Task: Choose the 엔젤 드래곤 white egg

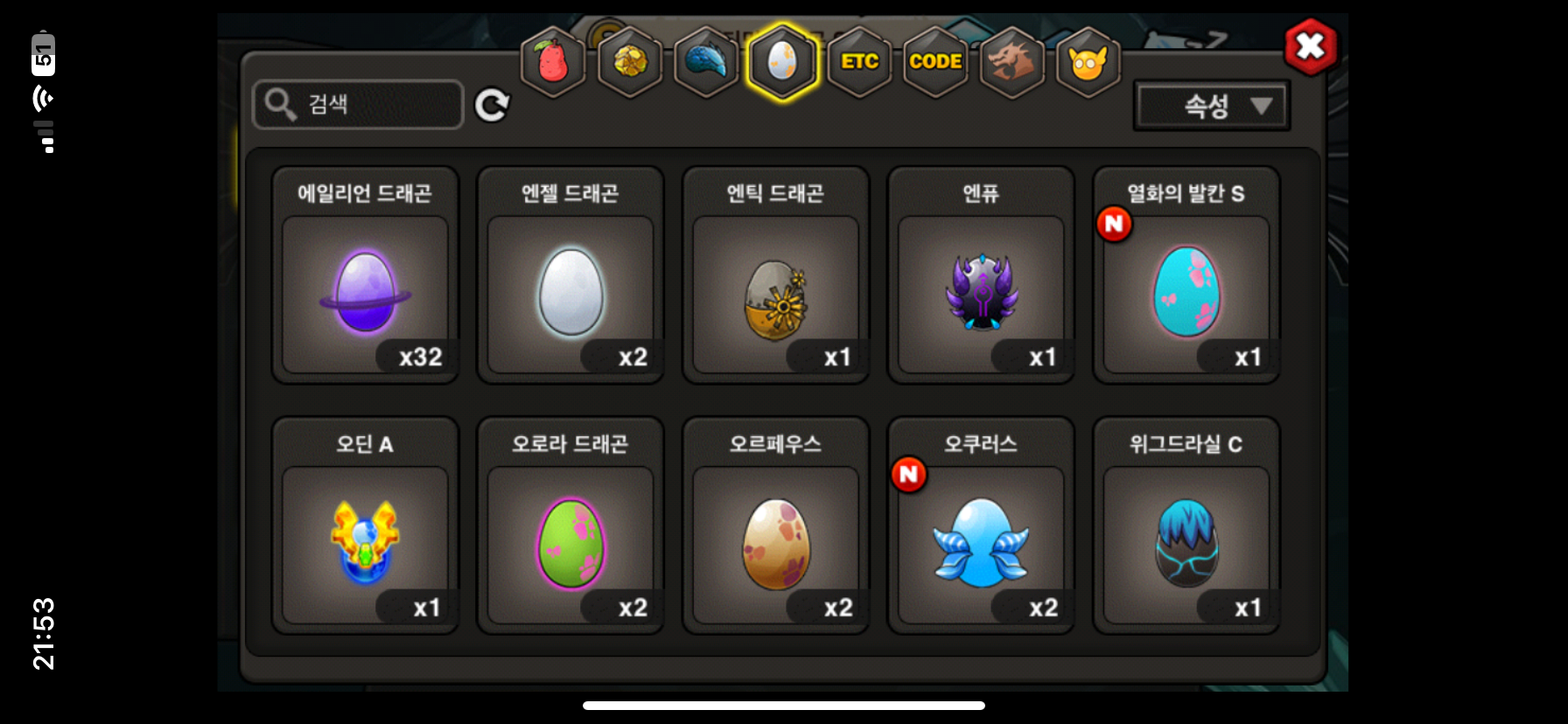Action: (570, 275)
